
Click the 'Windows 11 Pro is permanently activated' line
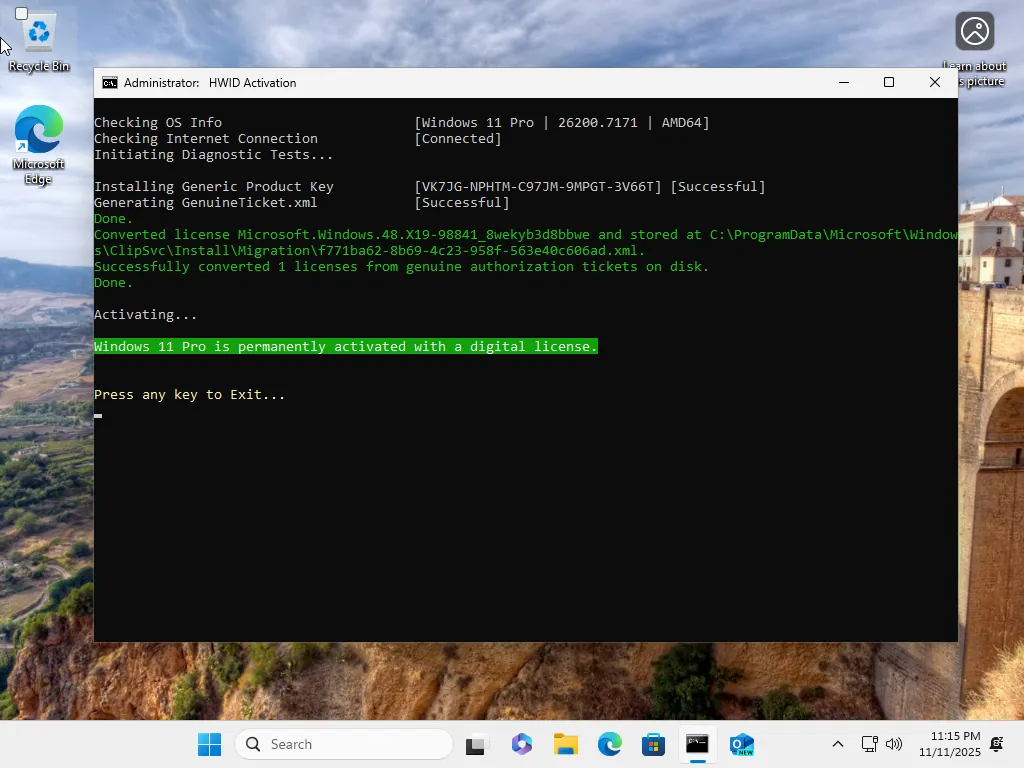click(x=345, y=347)
